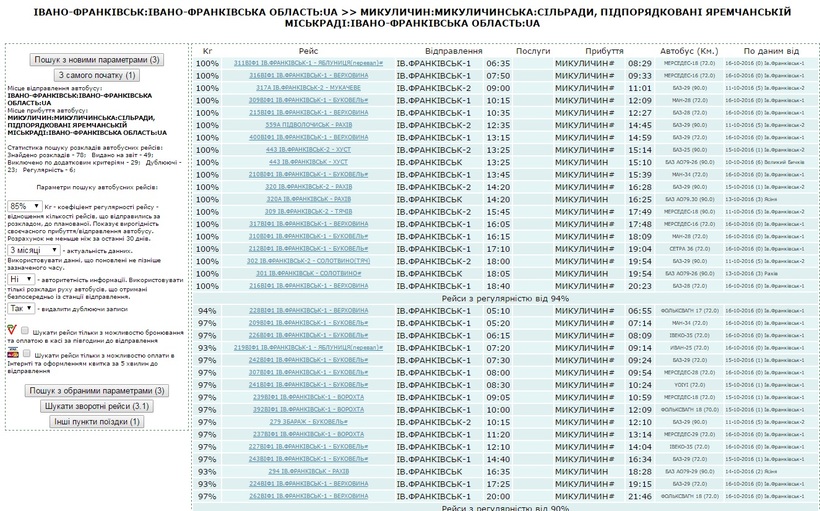Open route 443 Ів.Франківськ-2 - Хуст
820x511 pixels.
pos(308,150)
